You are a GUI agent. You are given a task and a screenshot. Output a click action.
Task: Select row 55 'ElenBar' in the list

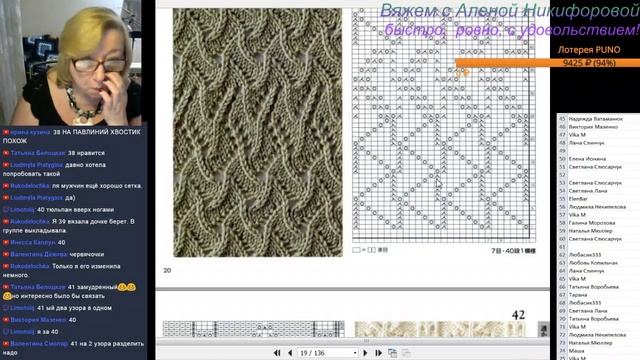coord(578,199)
